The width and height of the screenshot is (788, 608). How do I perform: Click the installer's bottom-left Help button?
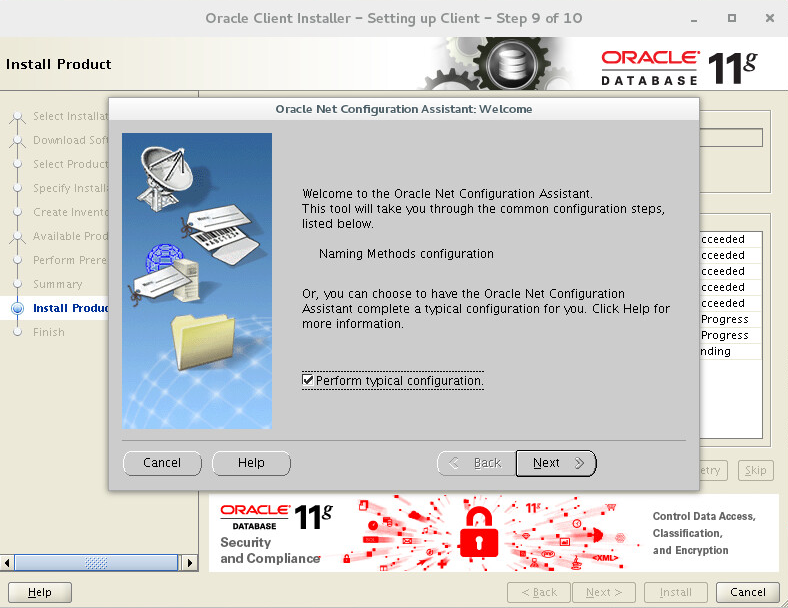click(40, 592)
